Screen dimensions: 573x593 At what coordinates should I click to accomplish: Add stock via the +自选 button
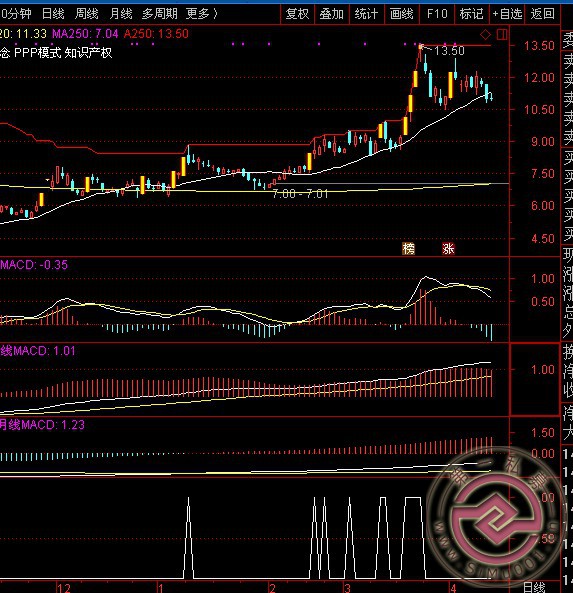pyautogui.click(x=507, y=14)
